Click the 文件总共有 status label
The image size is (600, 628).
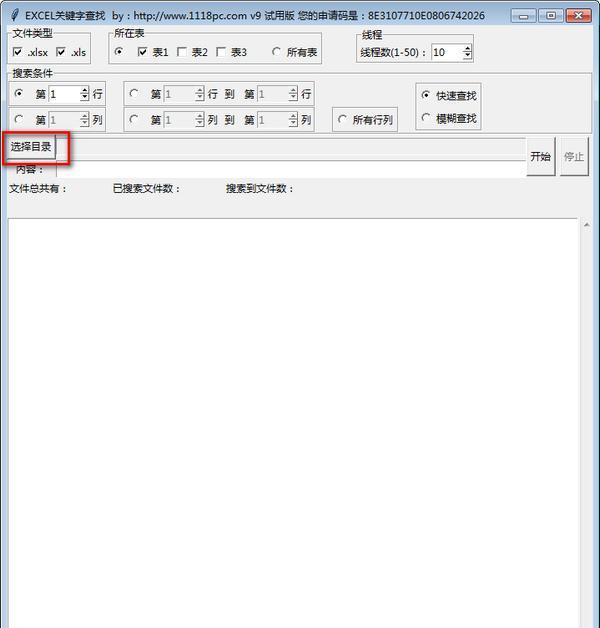coord(38,188)
